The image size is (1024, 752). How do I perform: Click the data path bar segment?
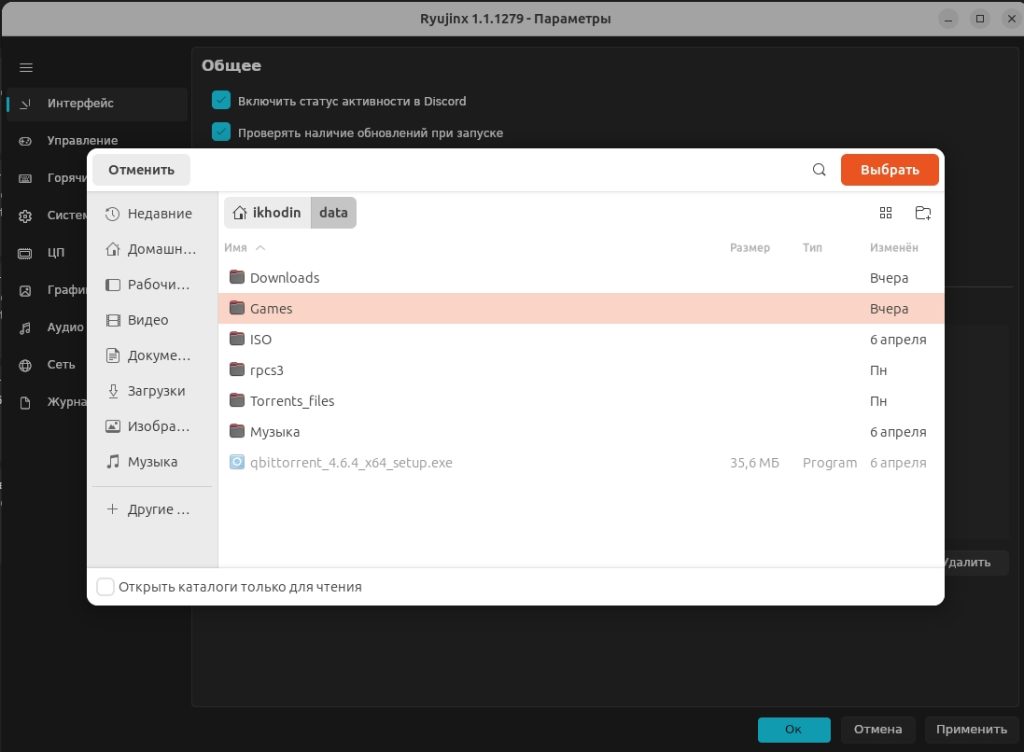pyautogui.click(x=333, y=213)
